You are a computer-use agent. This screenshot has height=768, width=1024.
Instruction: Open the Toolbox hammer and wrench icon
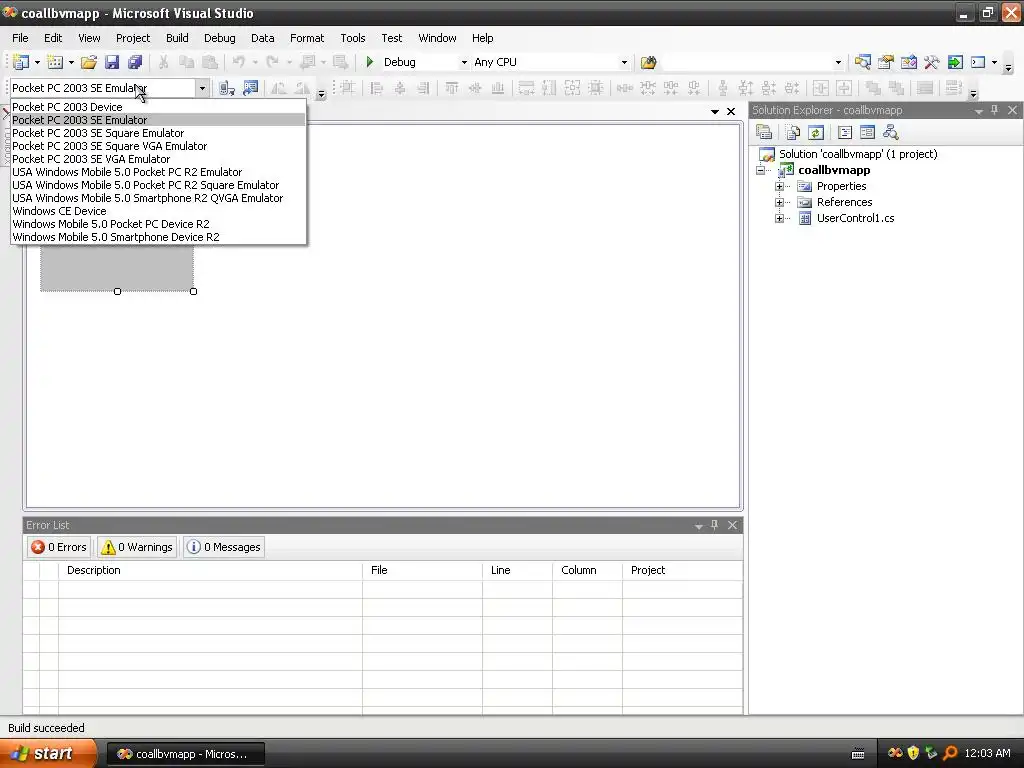coord(931,62)
